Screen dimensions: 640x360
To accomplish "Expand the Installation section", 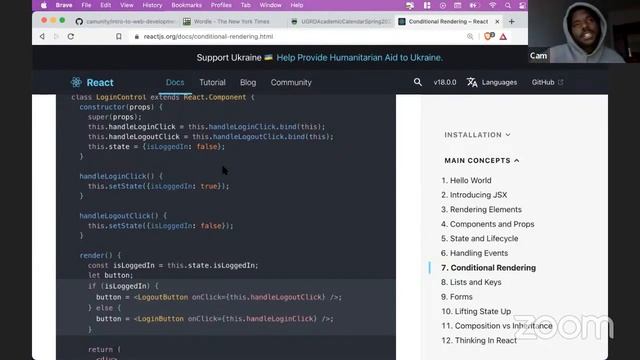I will point(478,135).
